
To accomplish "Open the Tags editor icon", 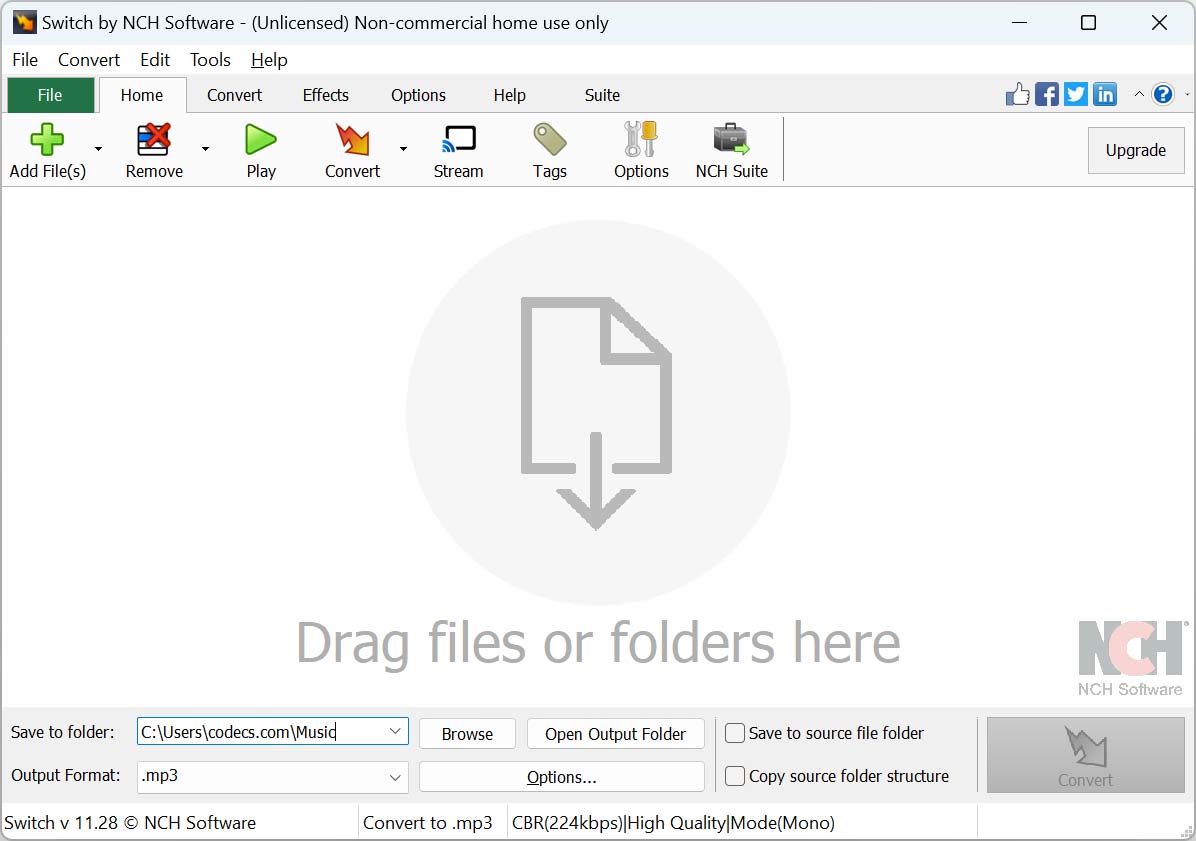I will pos(549,140).
